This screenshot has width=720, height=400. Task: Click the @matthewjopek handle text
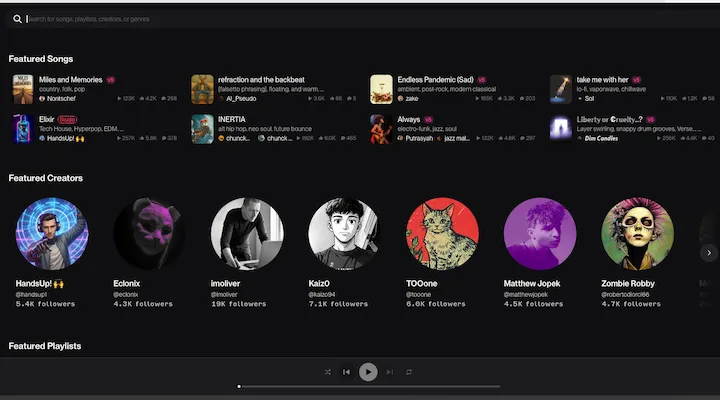click(526, 294)
